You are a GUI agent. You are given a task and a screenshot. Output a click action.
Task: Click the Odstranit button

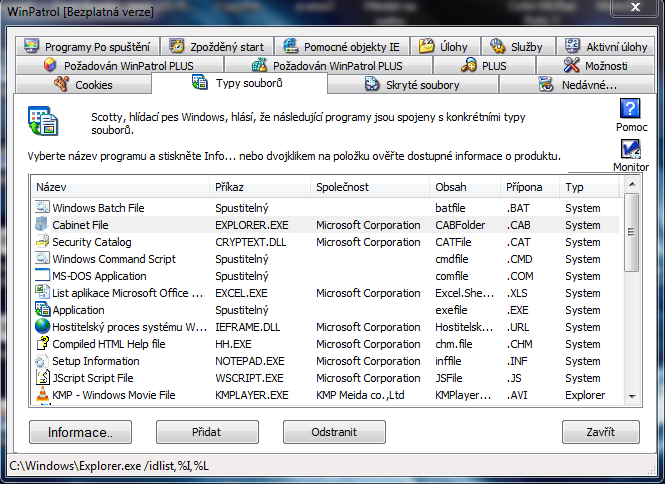[x=334, y=432]
